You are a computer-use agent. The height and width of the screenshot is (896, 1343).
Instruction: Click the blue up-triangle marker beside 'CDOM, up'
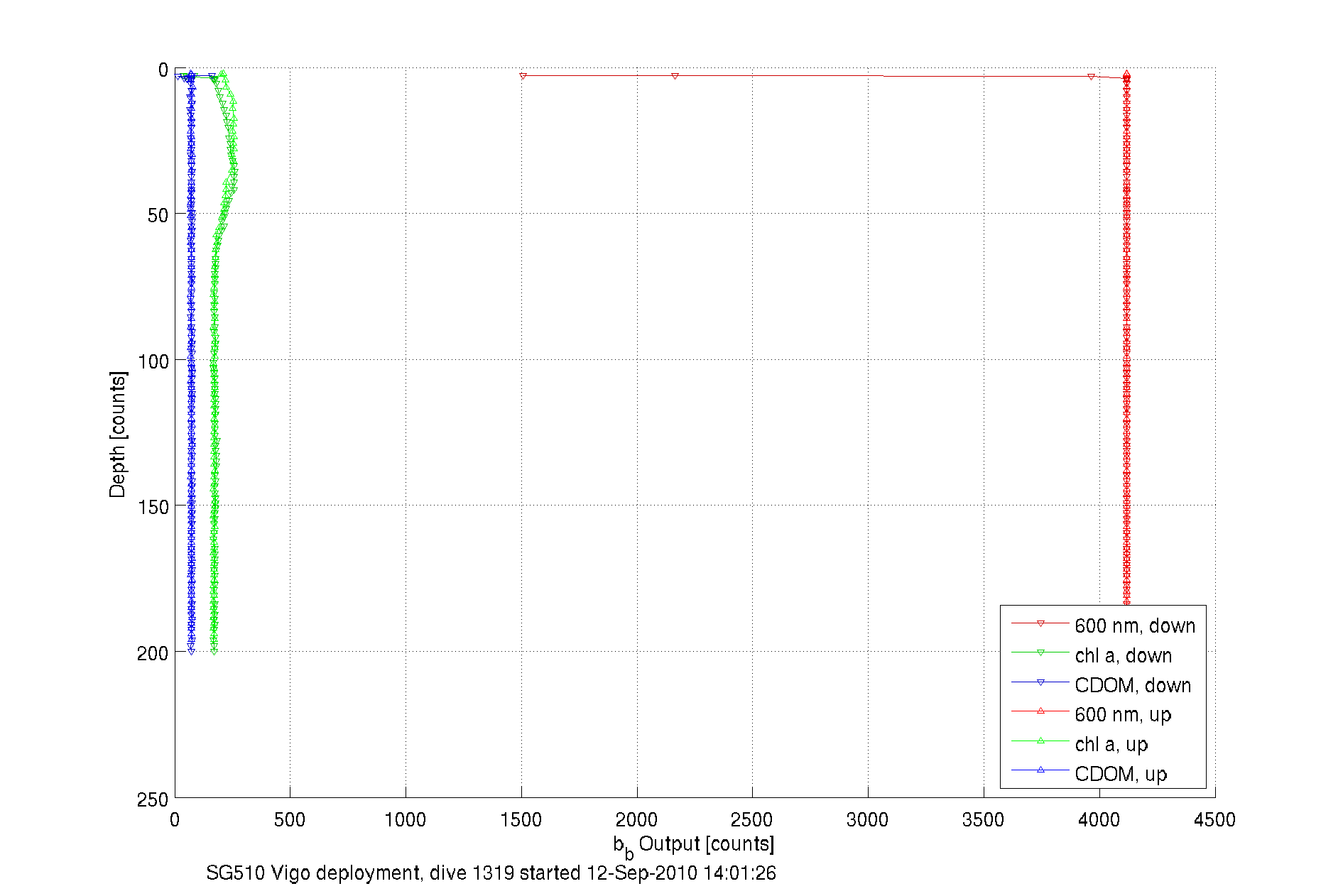tap(1040, 770)
